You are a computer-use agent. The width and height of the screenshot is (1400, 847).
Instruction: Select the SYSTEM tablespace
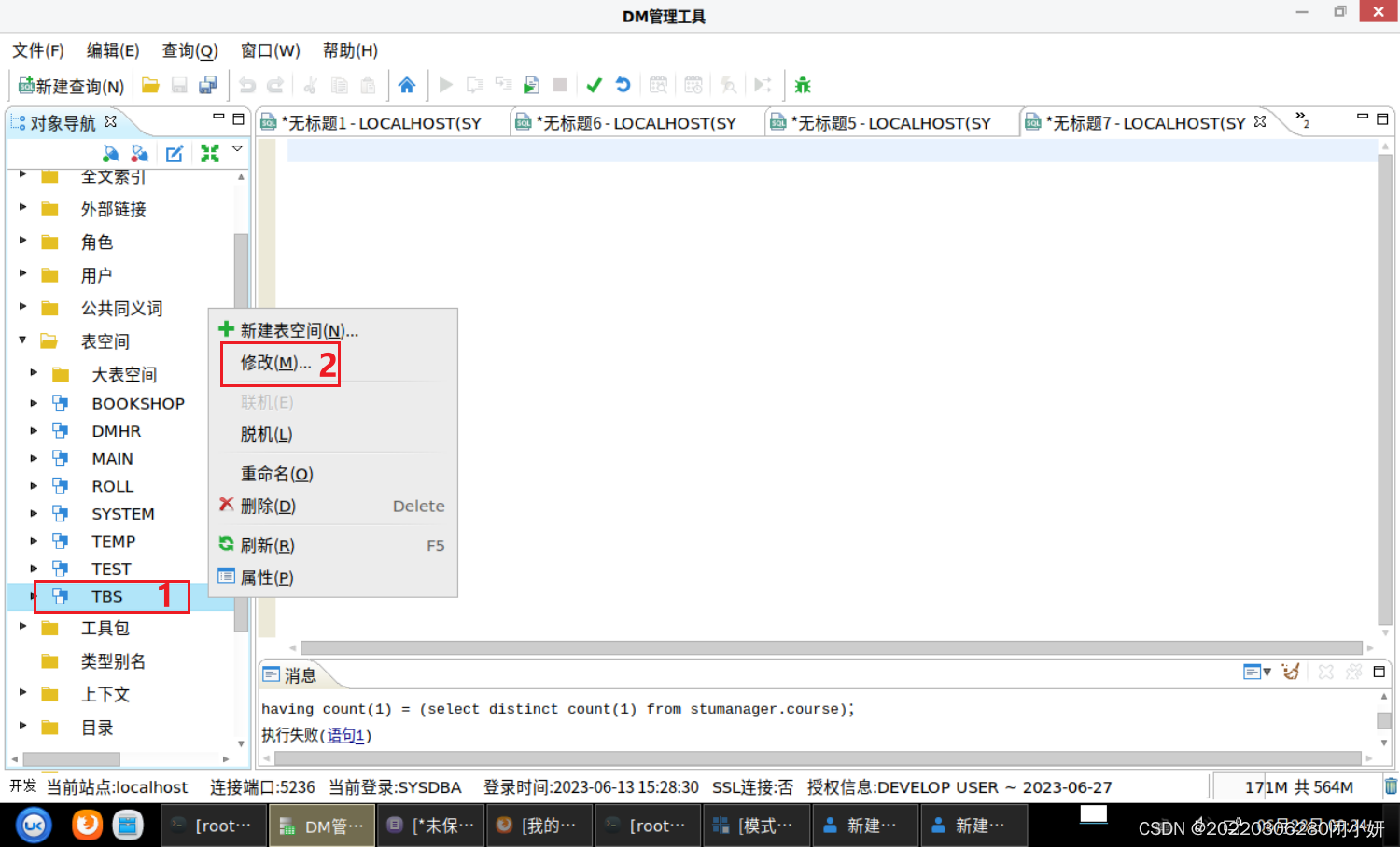click(x=122, y=514)
